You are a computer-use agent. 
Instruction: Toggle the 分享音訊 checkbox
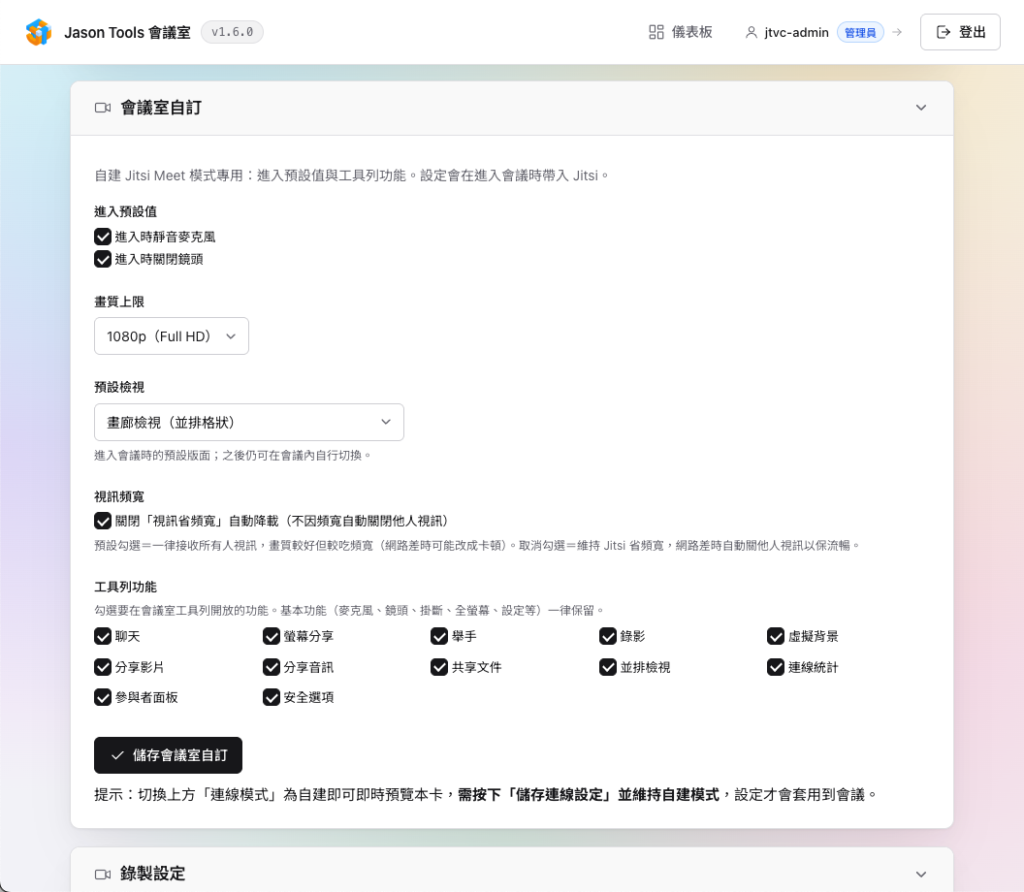(x=271, y=667)
